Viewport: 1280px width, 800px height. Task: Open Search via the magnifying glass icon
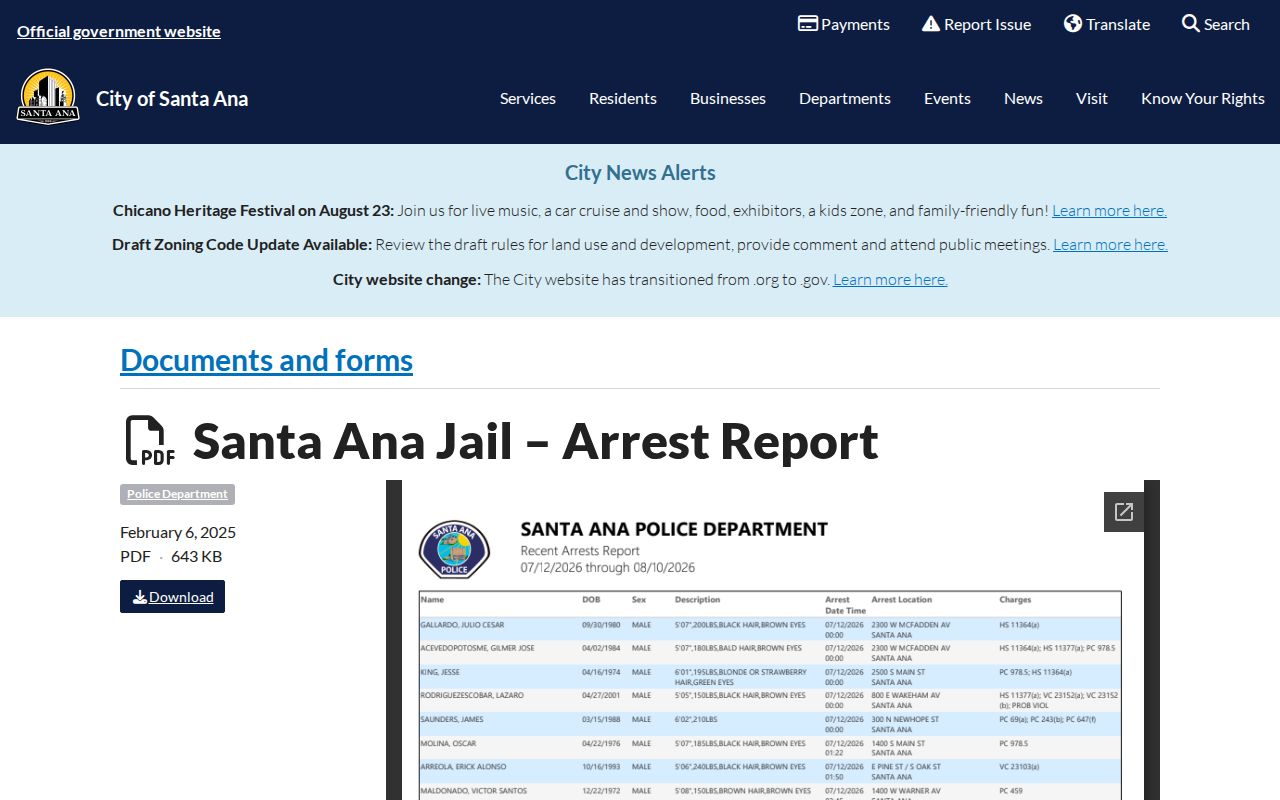pos(1191,24)
